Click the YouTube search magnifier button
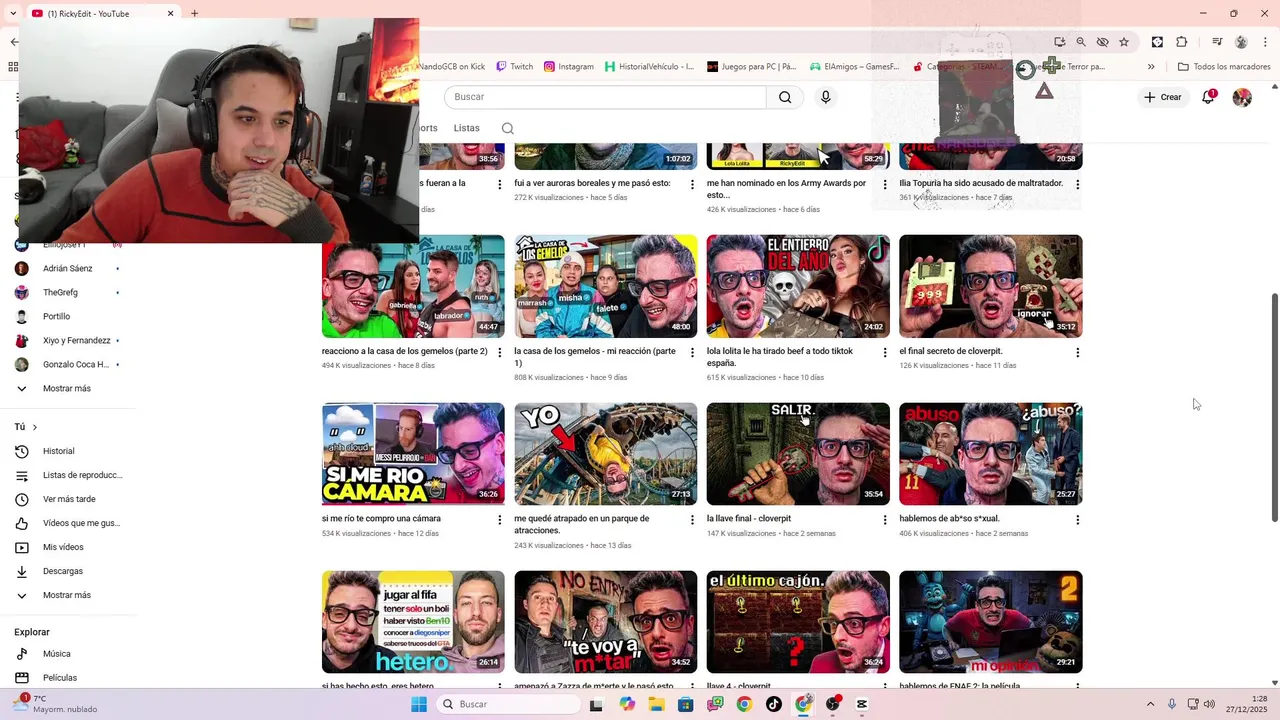The width and height of the screenshot is (1280, 720). (x=785, y=97)
